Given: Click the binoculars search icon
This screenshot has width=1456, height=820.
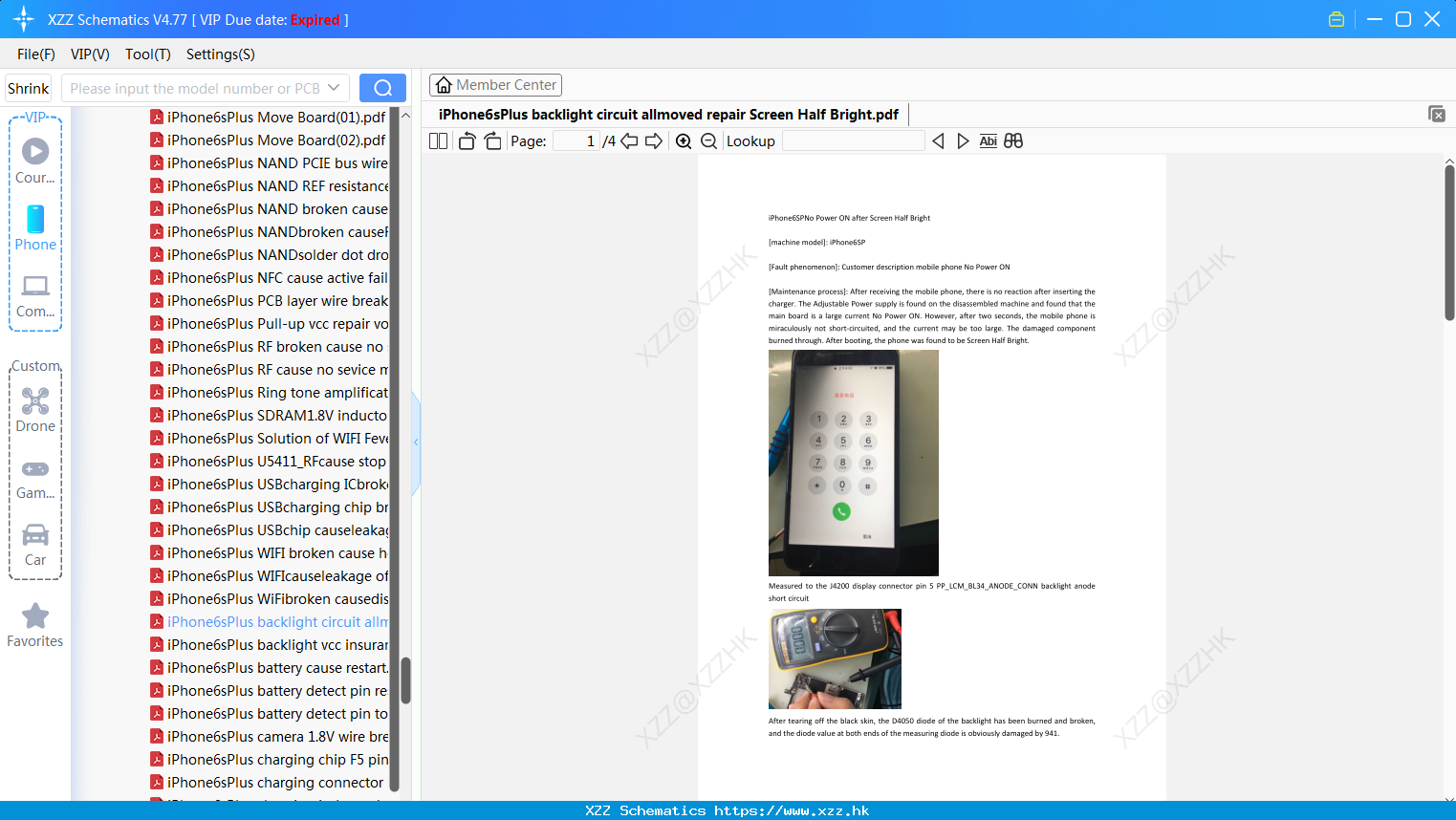Looking at the screenshot, I should point(1013,140).
